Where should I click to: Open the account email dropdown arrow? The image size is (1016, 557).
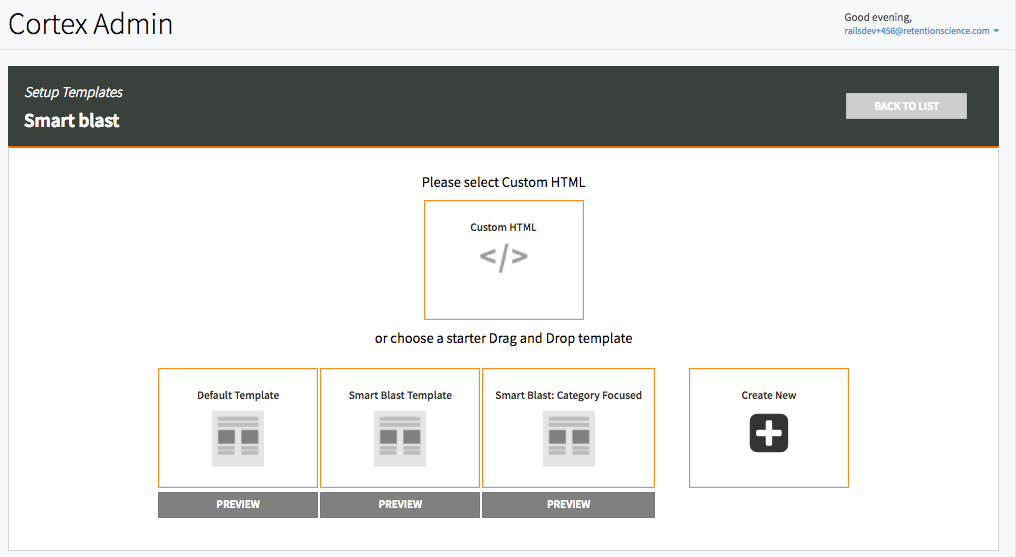(x=997, y=31)
